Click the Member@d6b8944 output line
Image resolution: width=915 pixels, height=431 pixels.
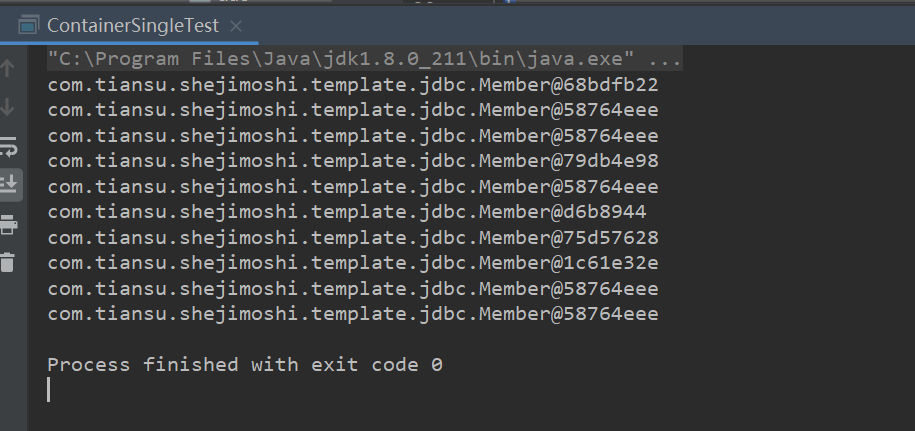346,212
